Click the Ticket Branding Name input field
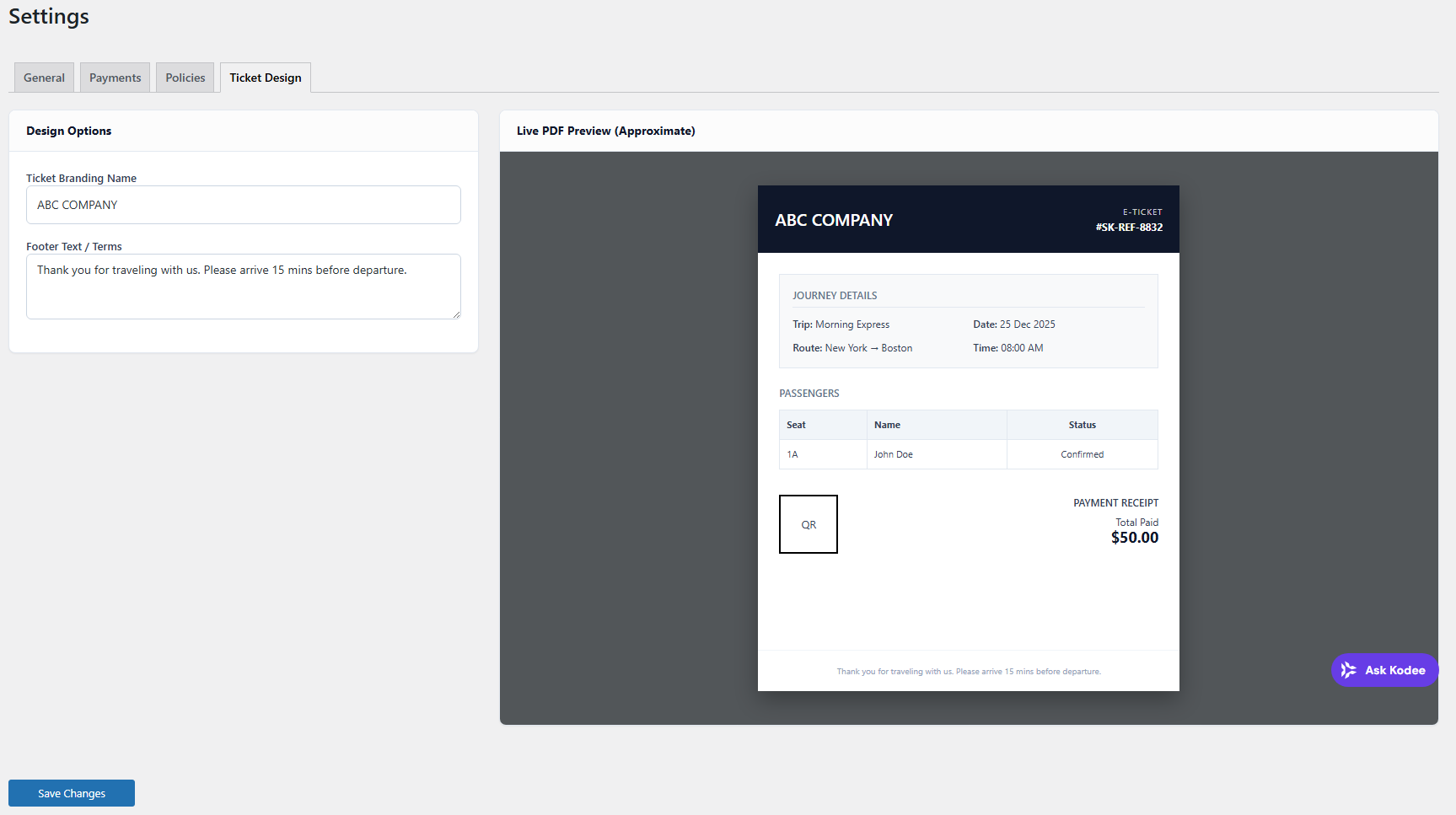 (243, 204)
